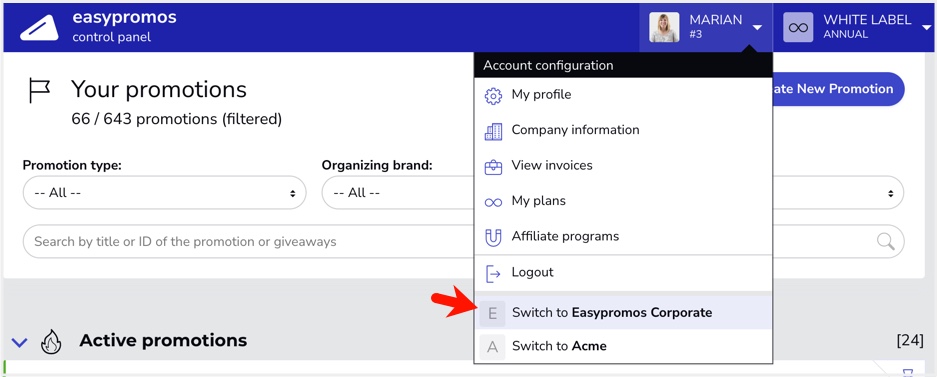Open the Promotion type dropdown
Screen dimensions: 937x377
[164, 193]
